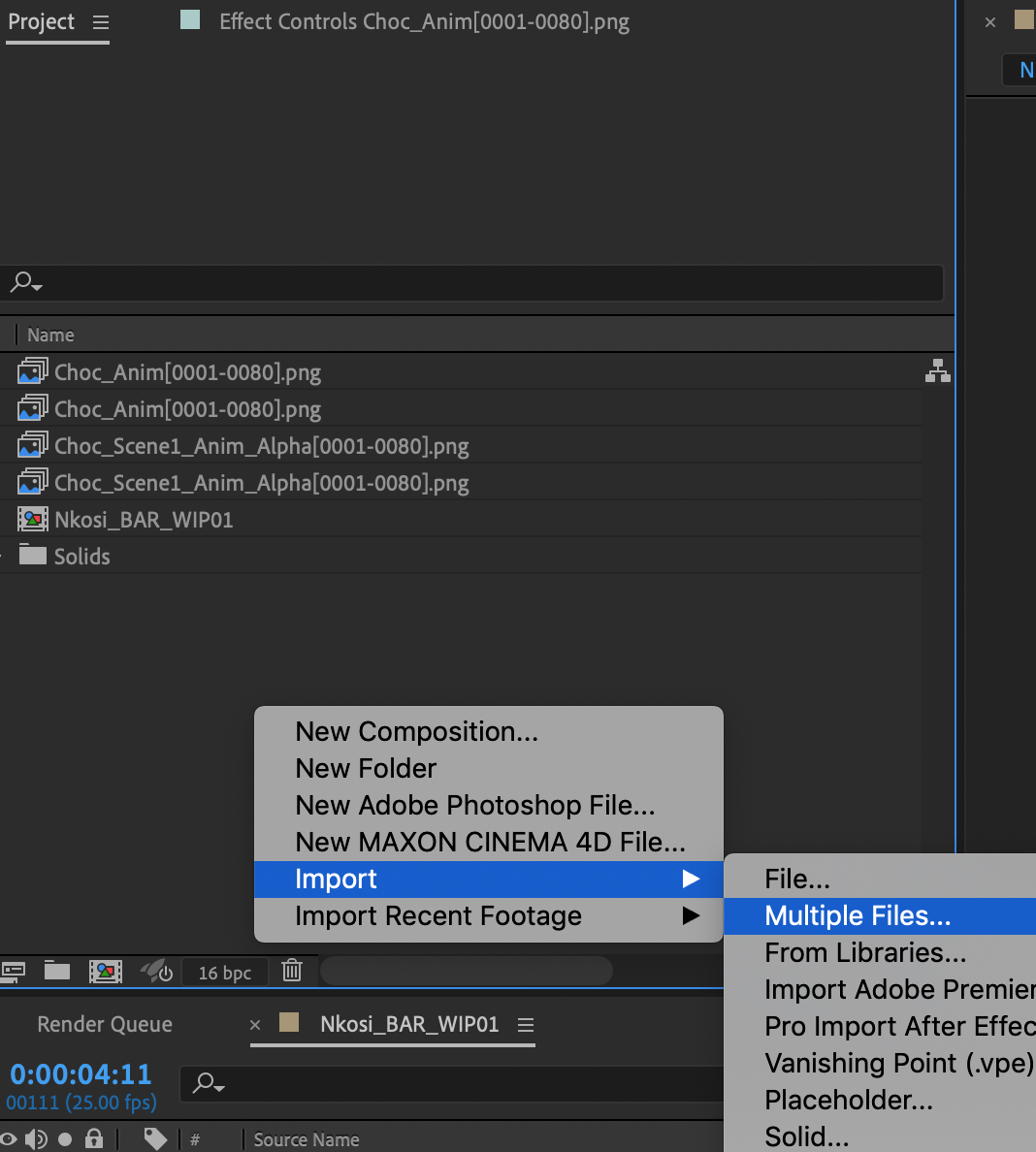The height and width of the screenshot is (1152, 1036).
Task: Select the Nkosi_BAR_WIP01 timeline tab
Action: pyautogui.click(x=409, y=1024)
